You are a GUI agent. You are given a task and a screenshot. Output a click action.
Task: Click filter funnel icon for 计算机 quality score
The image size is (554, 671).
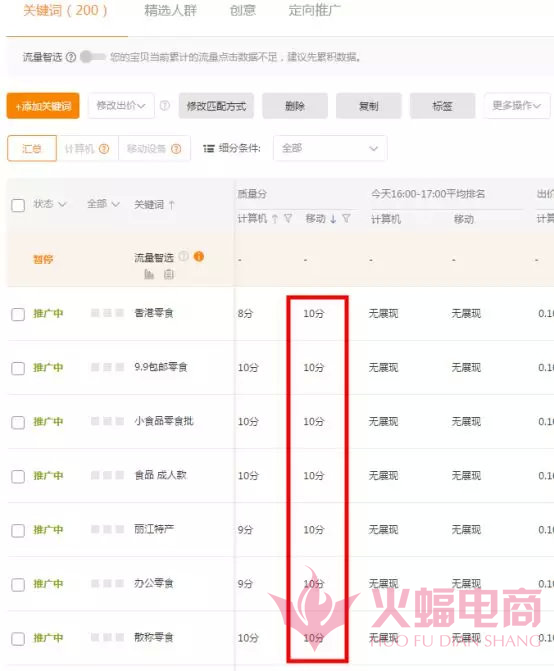pyautogui.click(x=288, y=219)
